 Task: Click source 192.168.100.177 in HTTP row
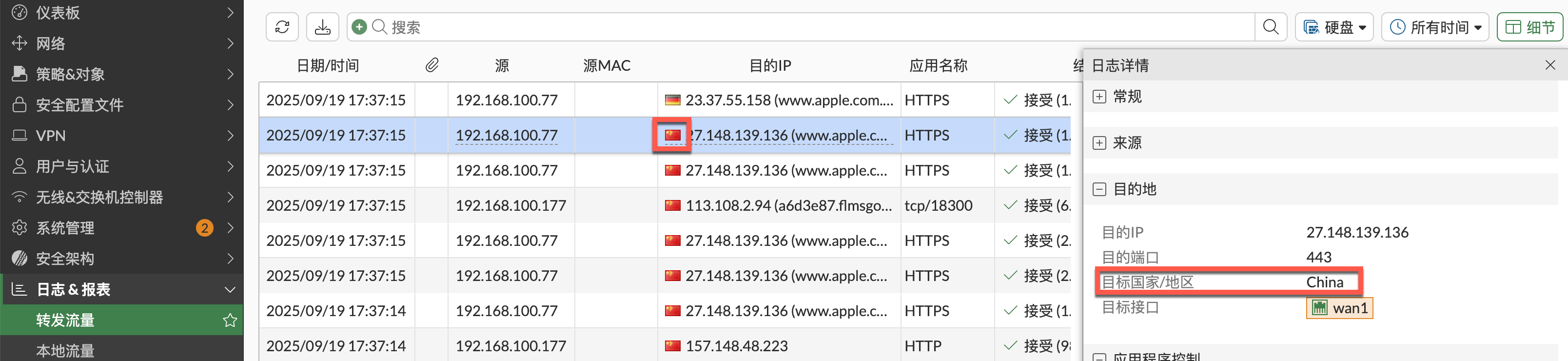510,346
